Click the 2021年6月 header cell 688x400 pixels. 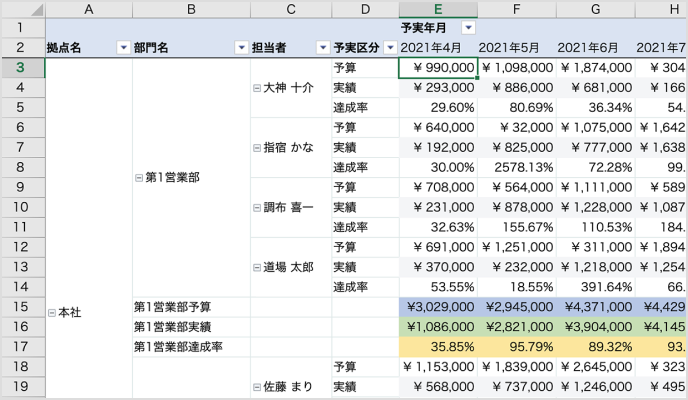595,47
